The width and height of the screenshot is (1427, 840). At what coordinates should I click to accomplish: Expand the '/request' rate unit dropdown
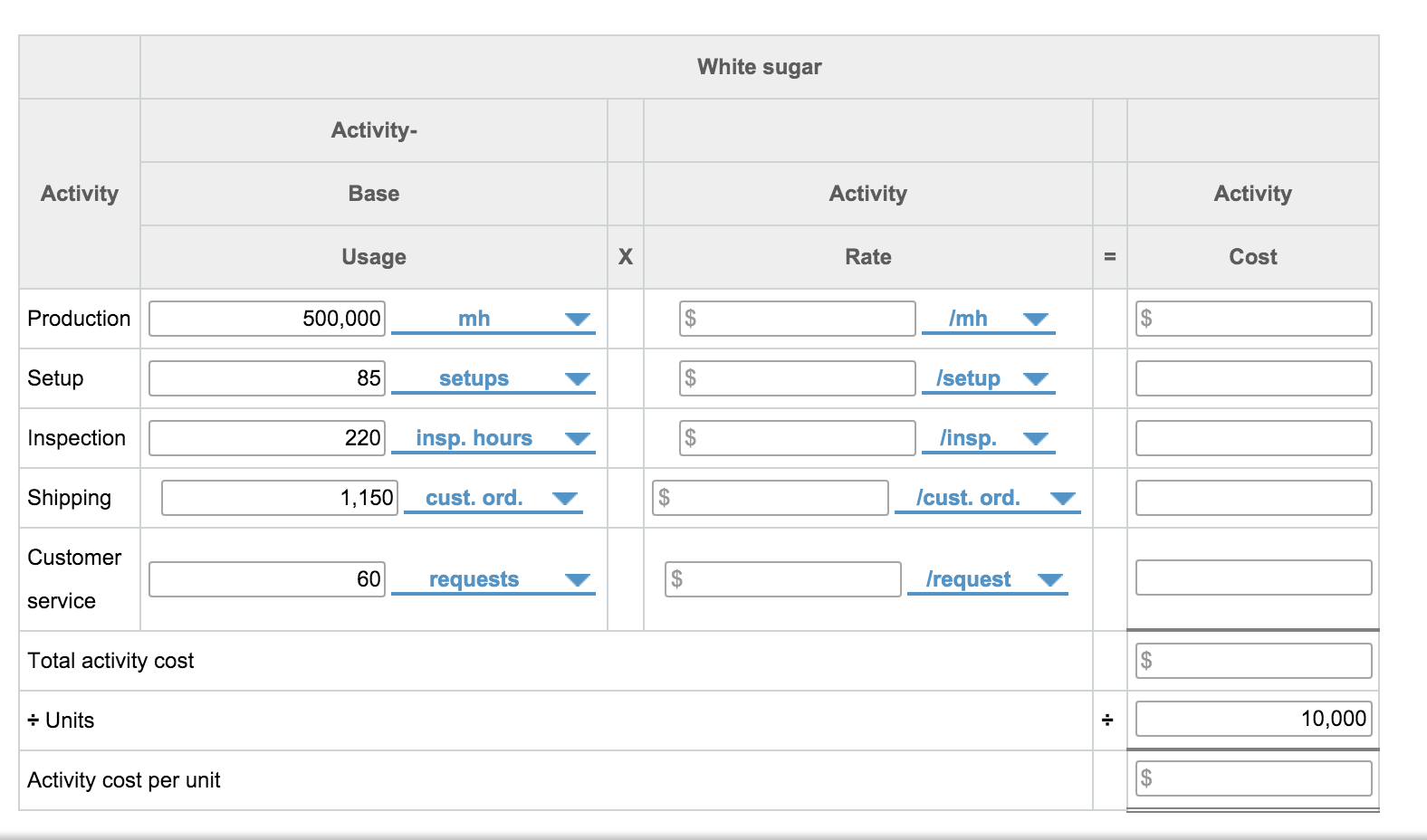(x=988, y=579)
